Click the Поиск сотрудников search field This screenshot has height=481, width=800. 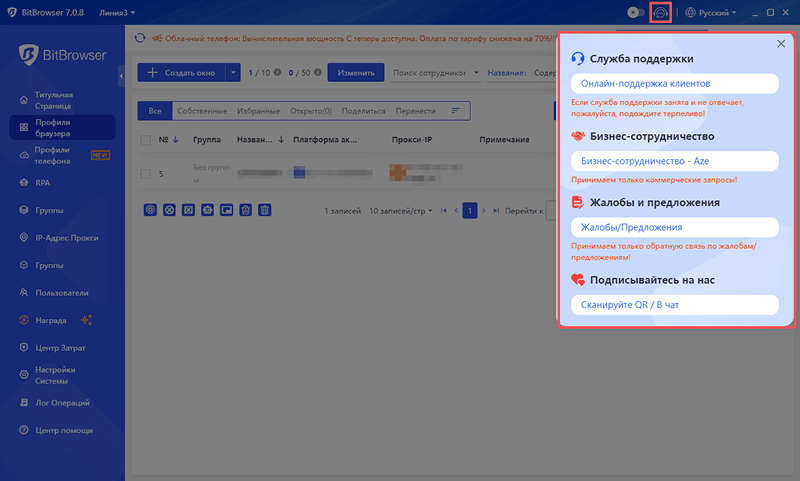pos(430,73)
